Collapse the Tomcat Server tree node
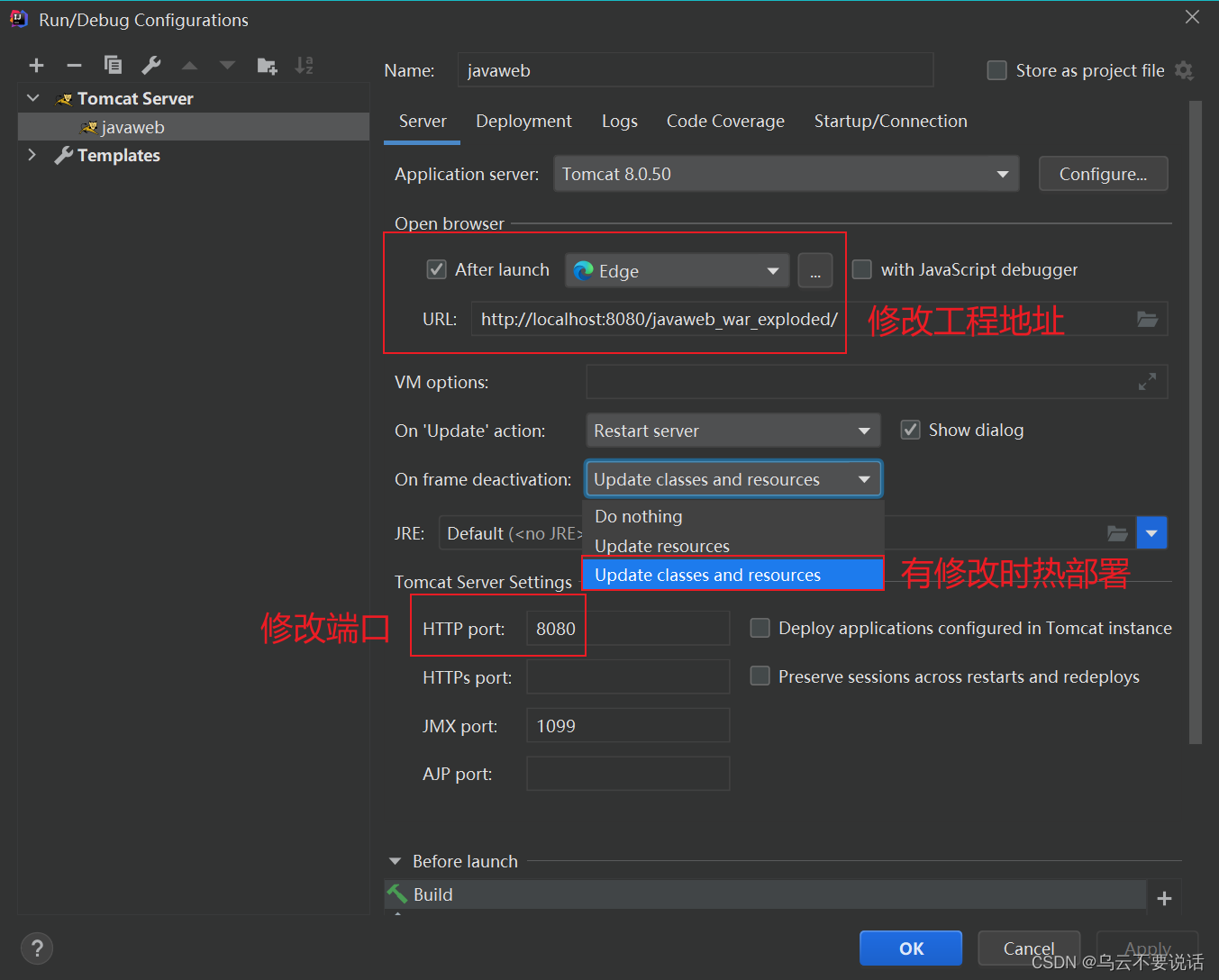 pos(33,98)
